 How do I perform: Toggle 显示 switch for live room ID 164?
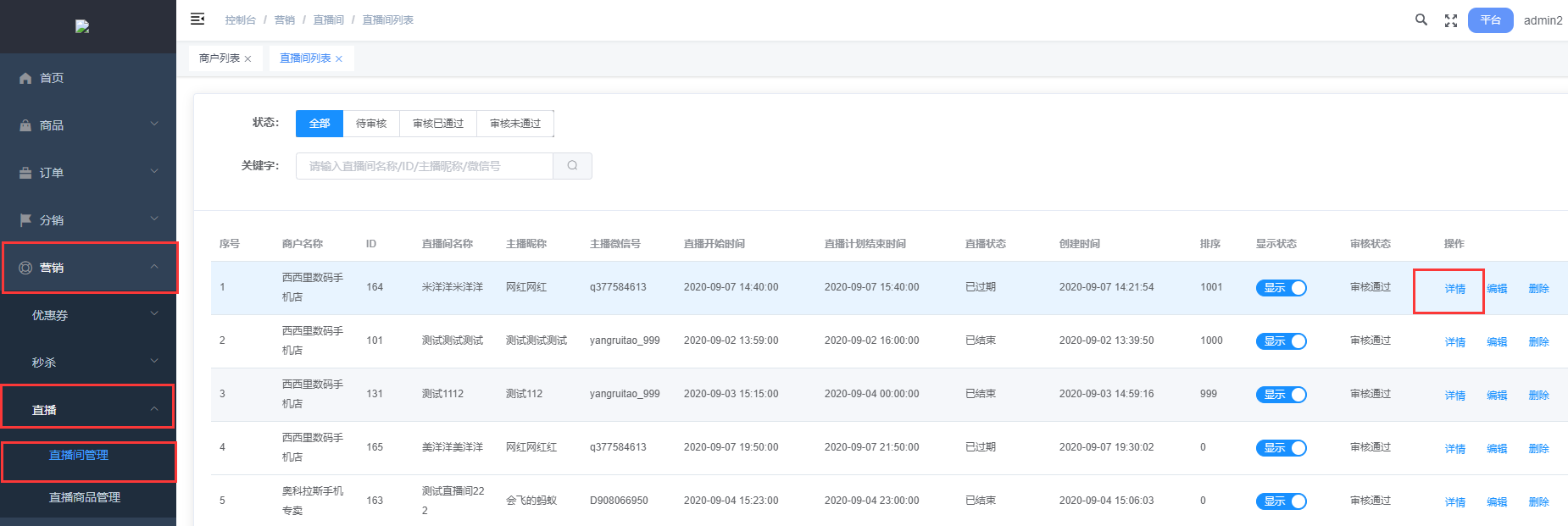click(1281, 288)
